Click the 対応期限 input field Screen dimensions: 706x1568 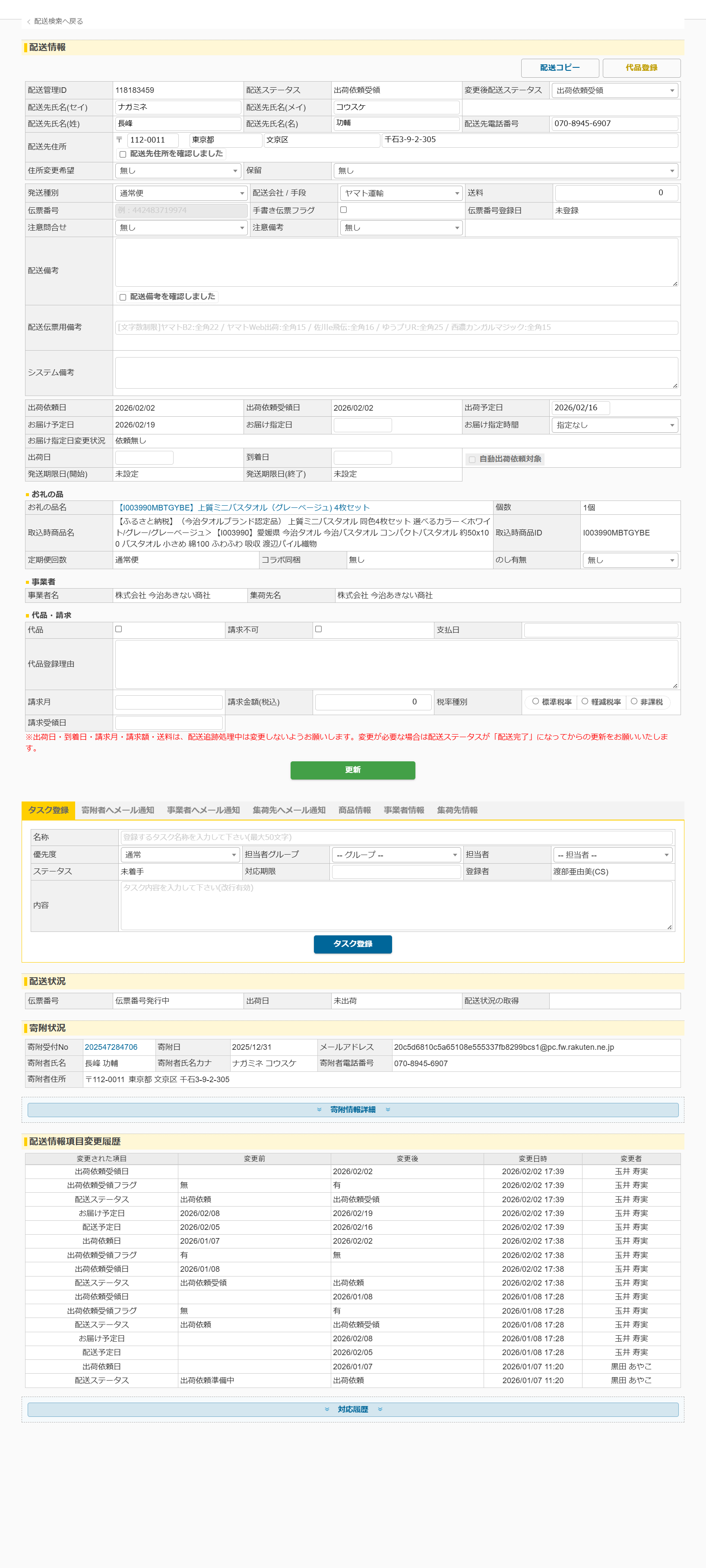point(396,871)
